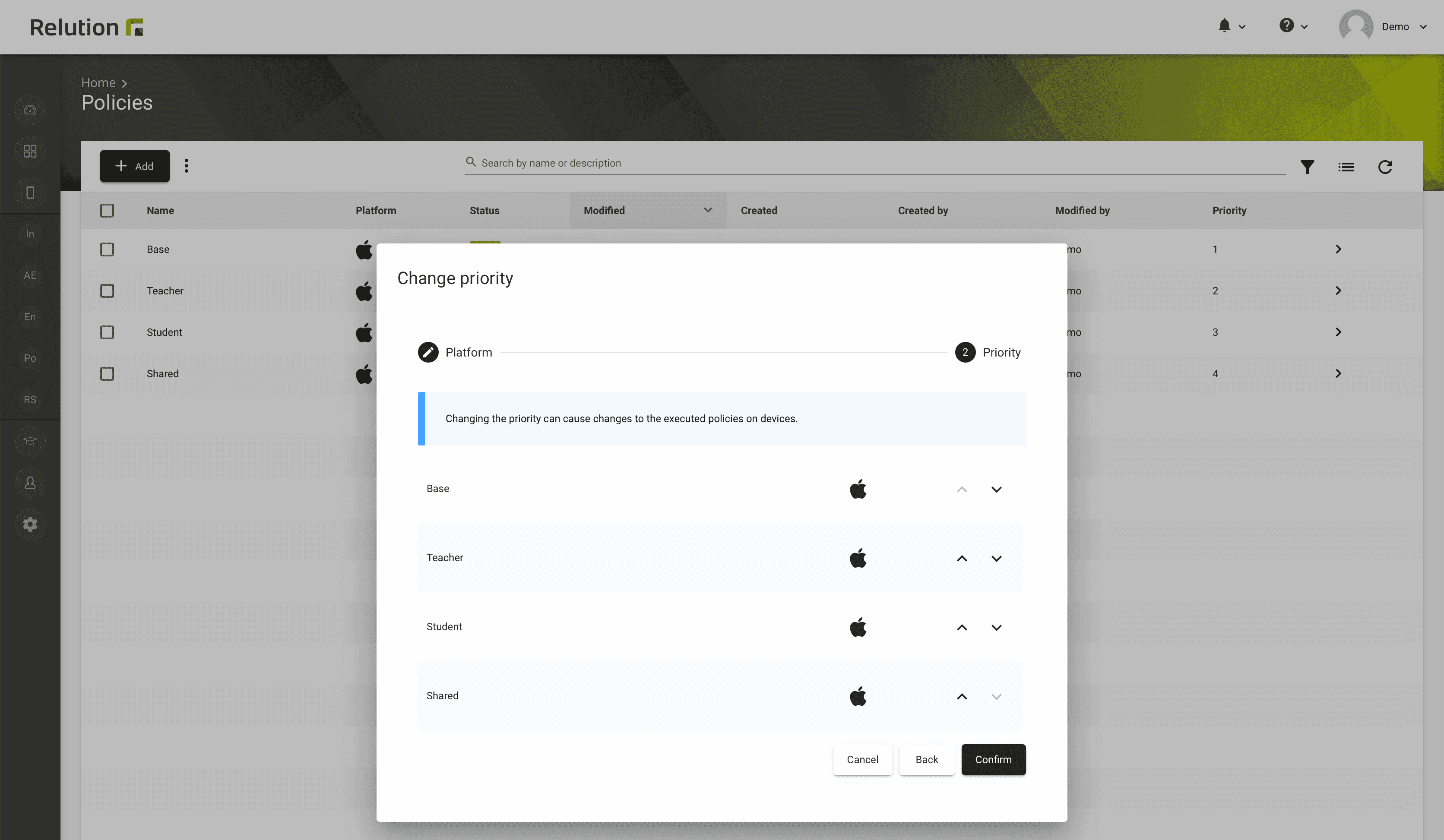This screenshot has height=840, width=1444.
Task: Expand the Modified column sort dropdown
Action: 707,210
